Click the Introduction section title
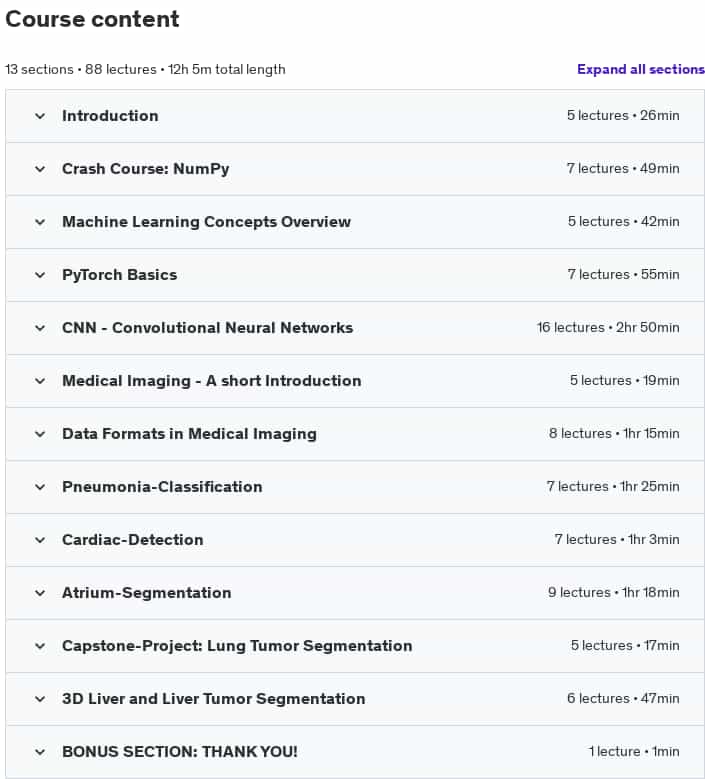The image size is (705, 779). 110,116
